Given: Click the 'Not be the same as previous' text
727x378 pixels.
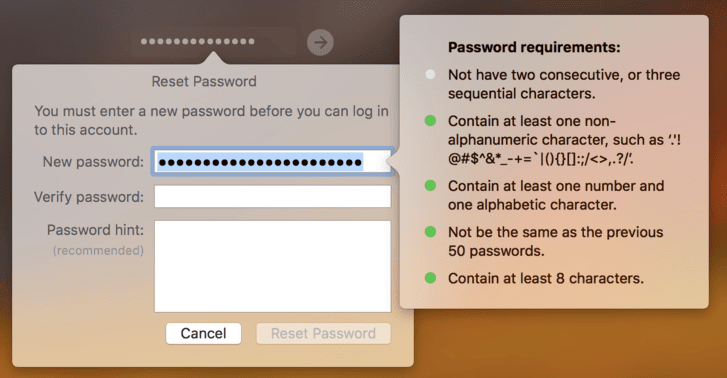Looking at the screenshot, I should click(x=555, y=241).
